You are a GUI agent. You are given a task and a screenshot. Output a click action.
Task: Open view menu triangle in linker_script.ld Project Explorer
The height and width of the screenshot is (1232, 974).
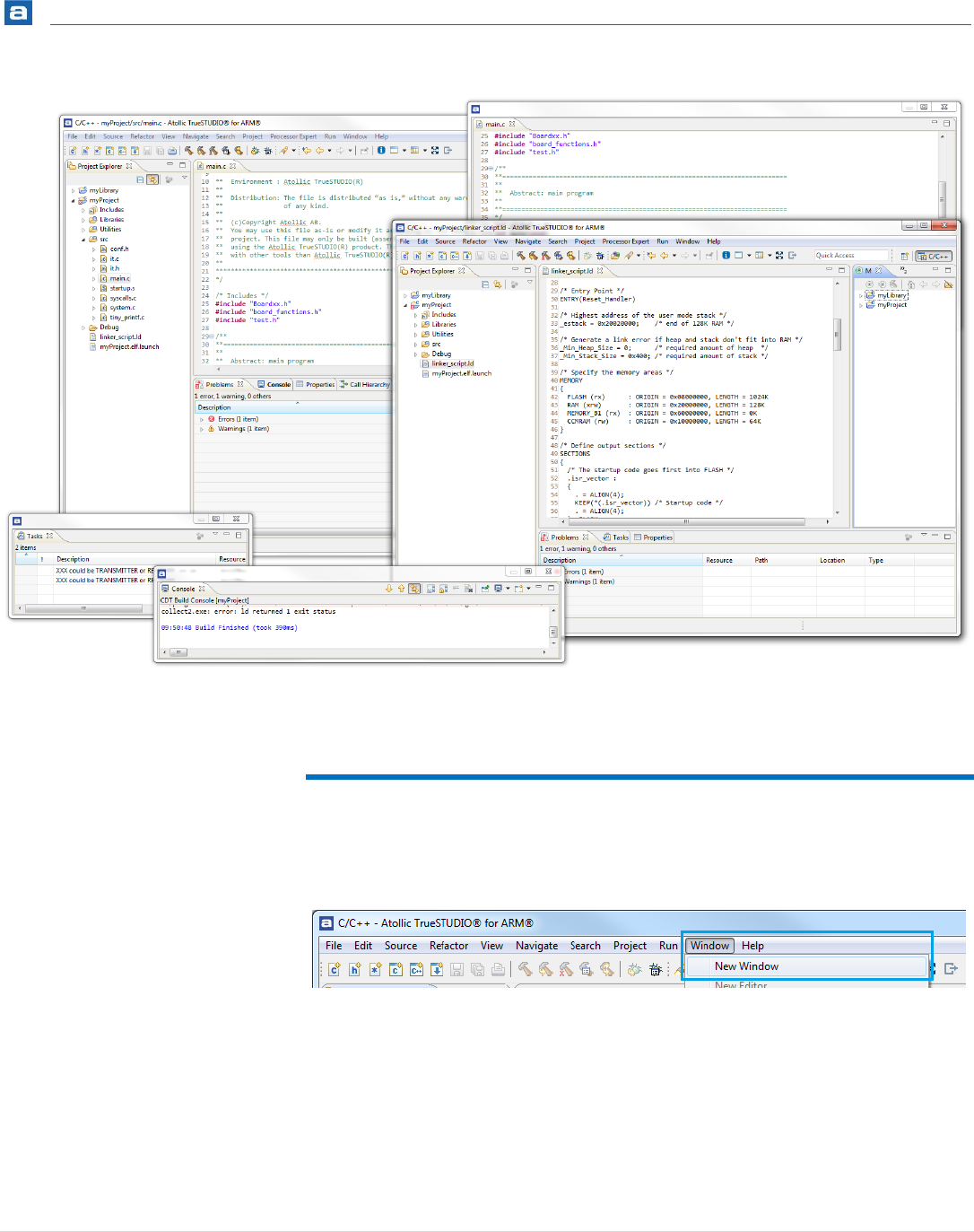(530, 283)
